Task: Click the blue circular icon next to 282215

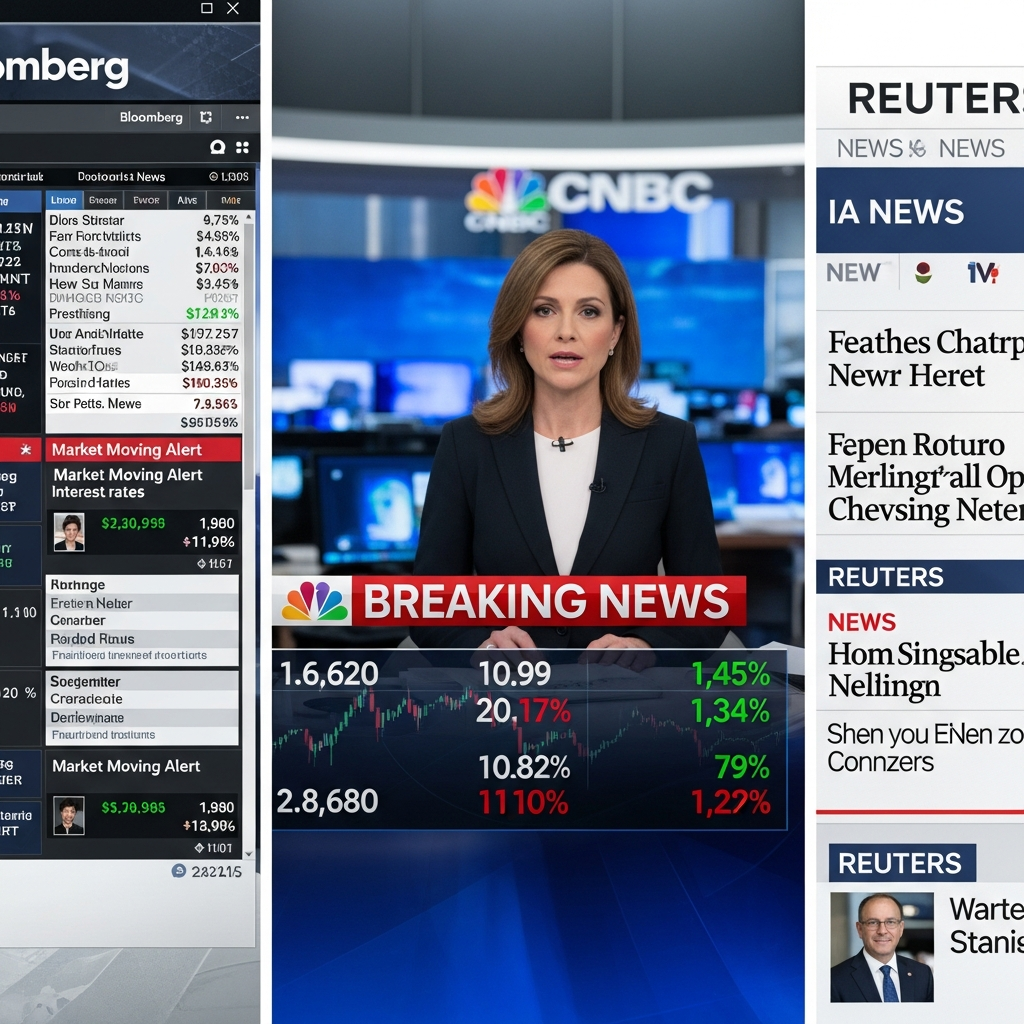Action: 179,871
